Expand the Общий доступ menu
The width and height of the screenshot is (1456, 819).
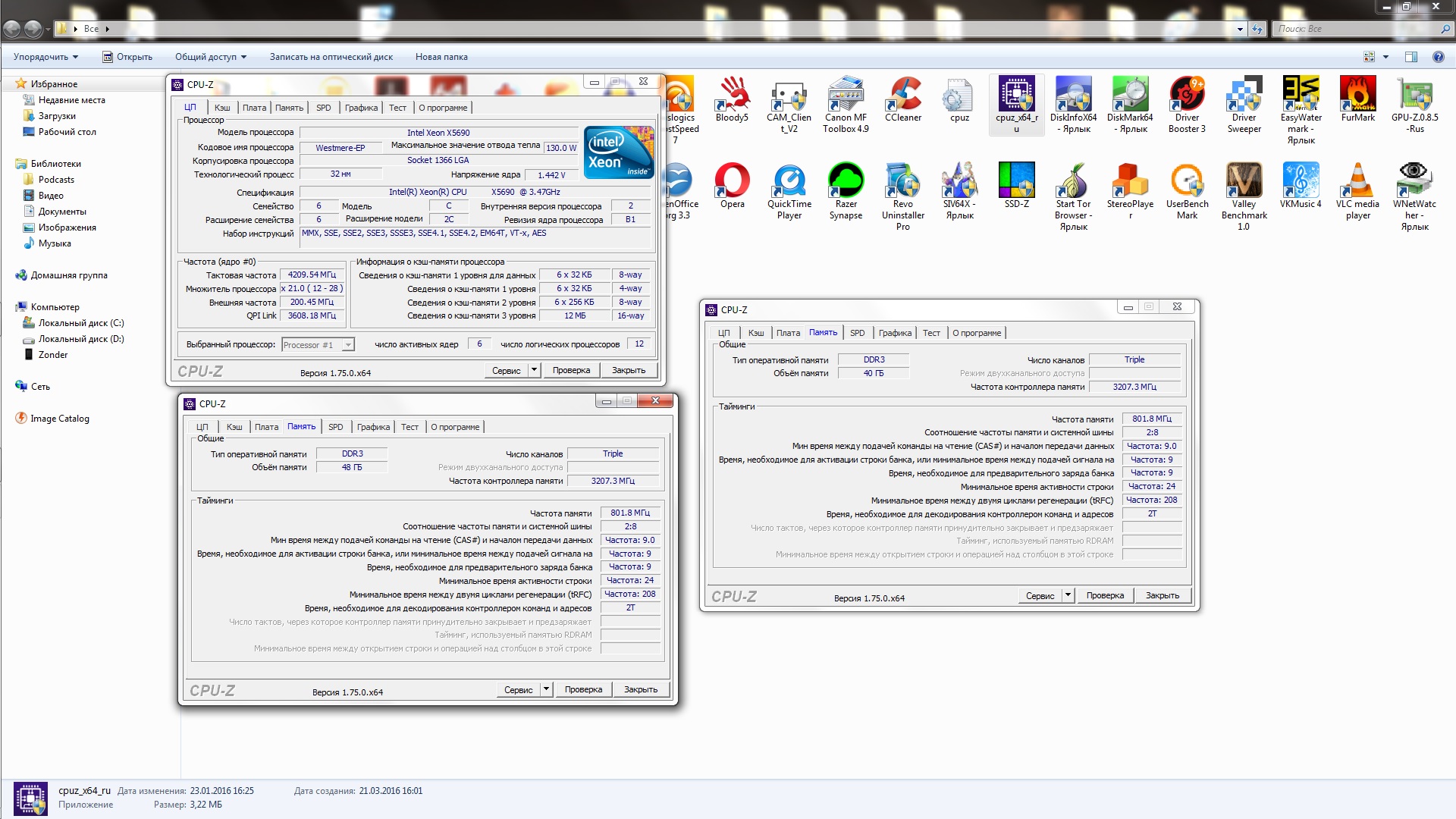pos(211,57)
